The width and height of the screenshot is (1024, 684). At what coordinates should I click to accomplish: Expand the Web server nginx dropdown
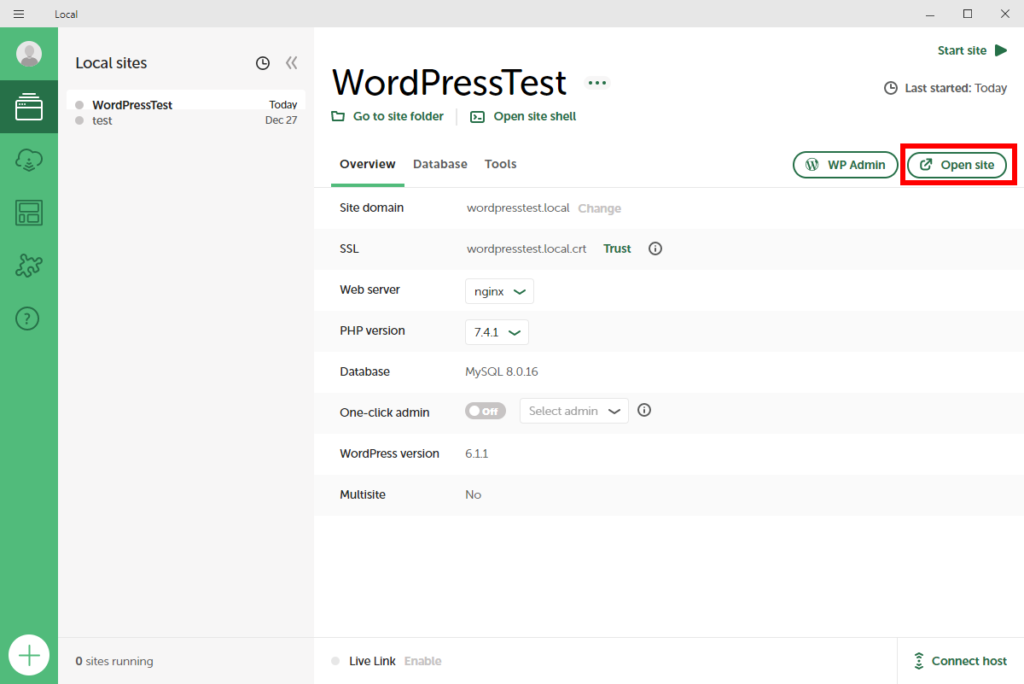(x=499, y=291)
